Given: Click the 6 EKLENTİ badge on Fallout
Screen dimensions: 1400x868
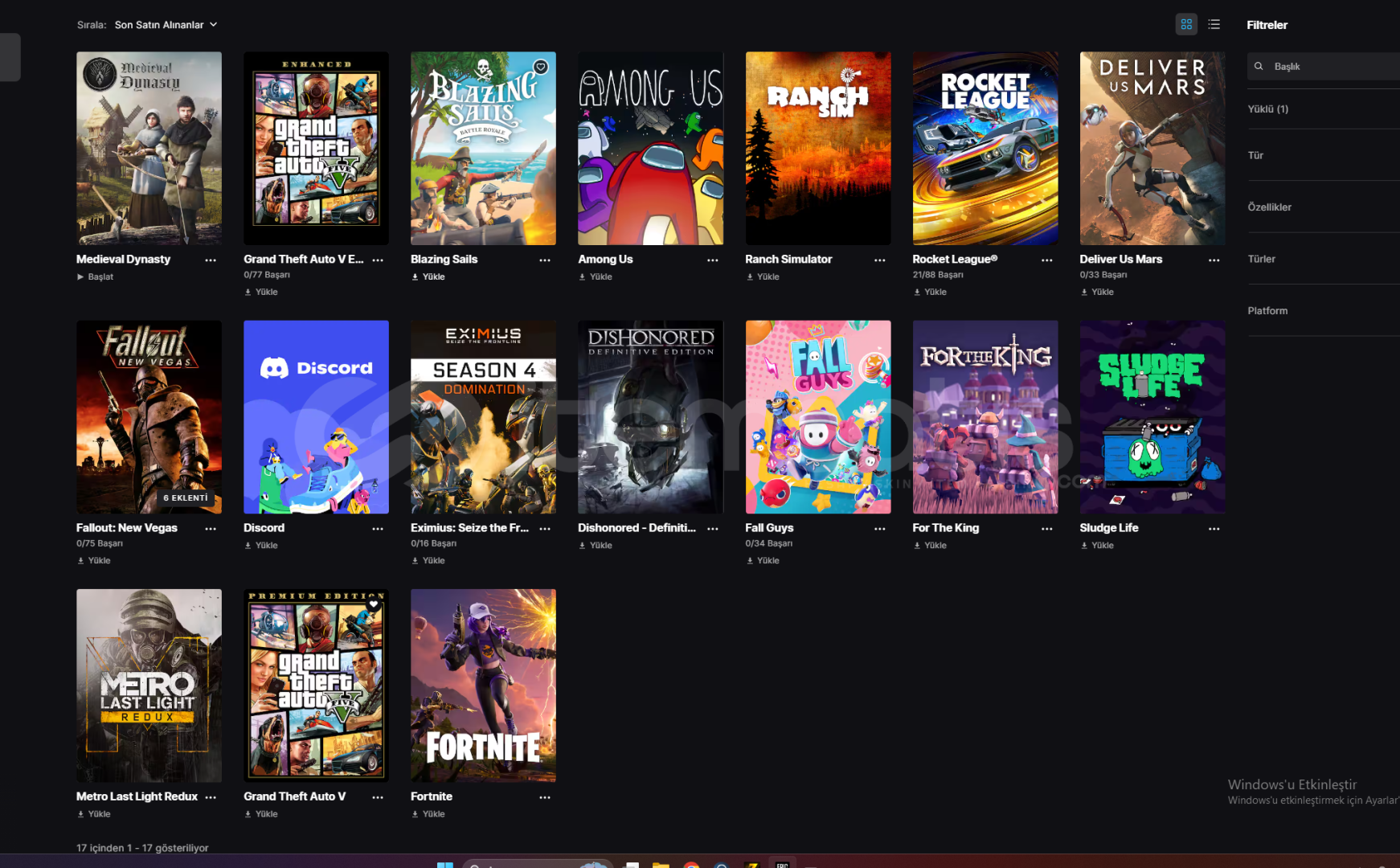Looking at the screenshot, I should (x=186, y=498).
